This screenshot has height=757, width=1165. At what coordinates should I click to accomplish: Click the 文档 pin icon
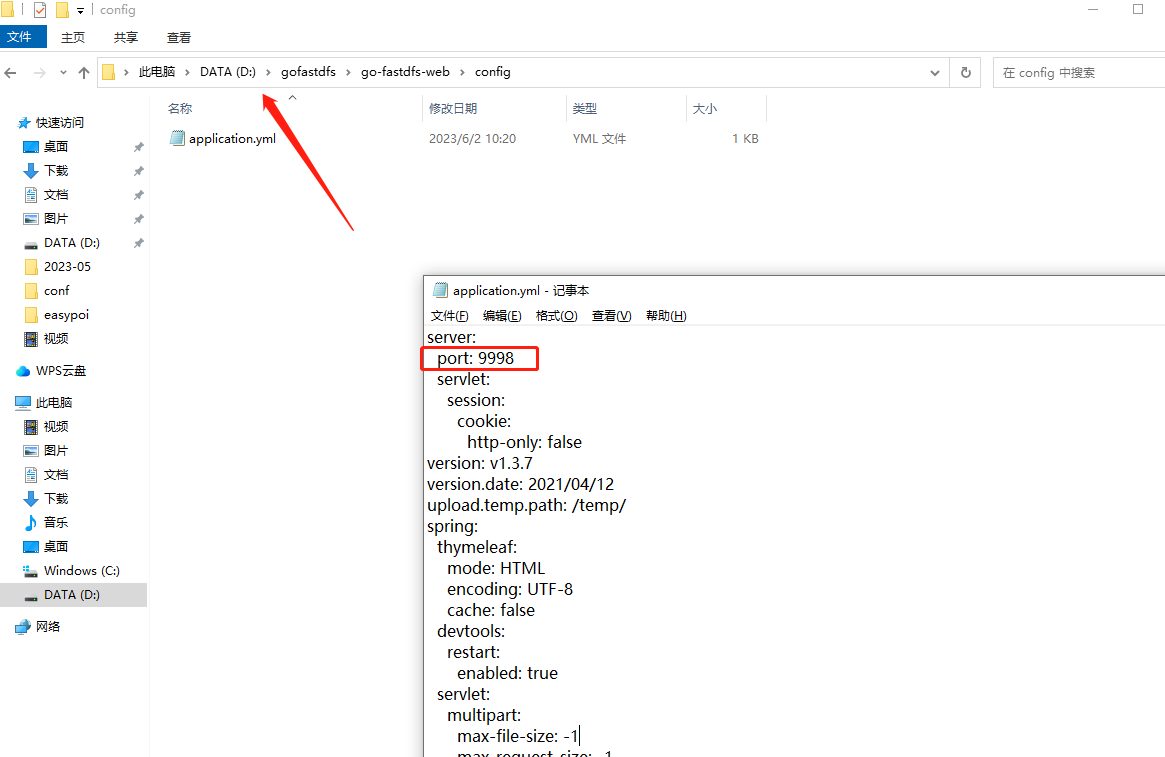138,195
